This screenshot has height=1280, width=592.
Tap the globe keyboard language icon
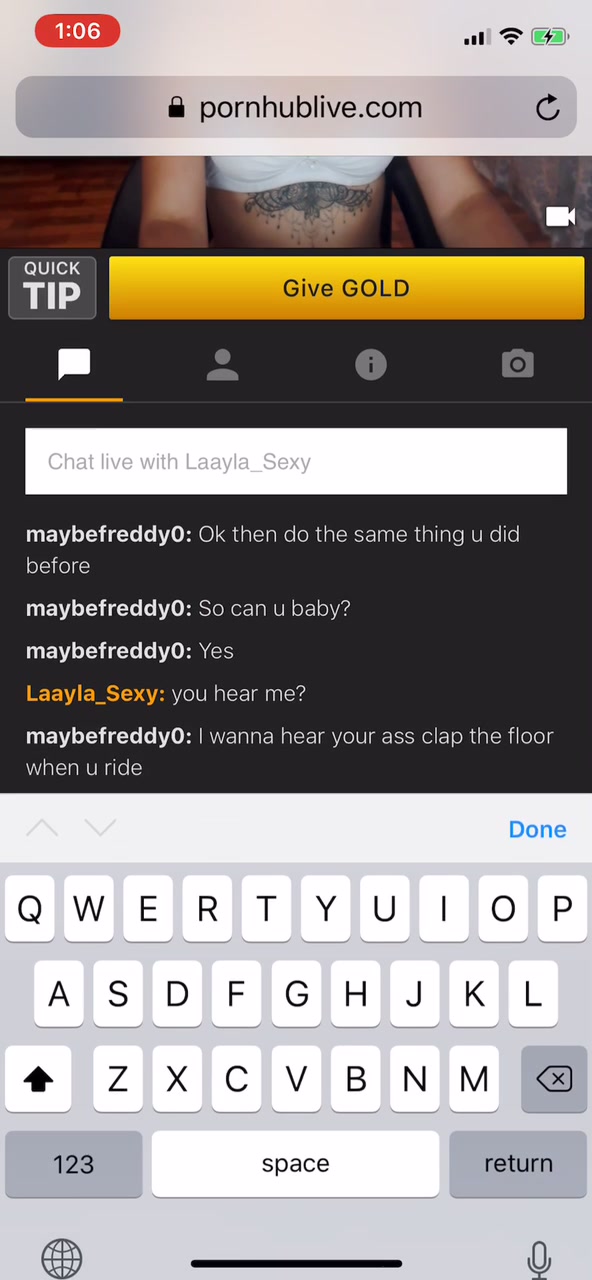[61, 1259]
